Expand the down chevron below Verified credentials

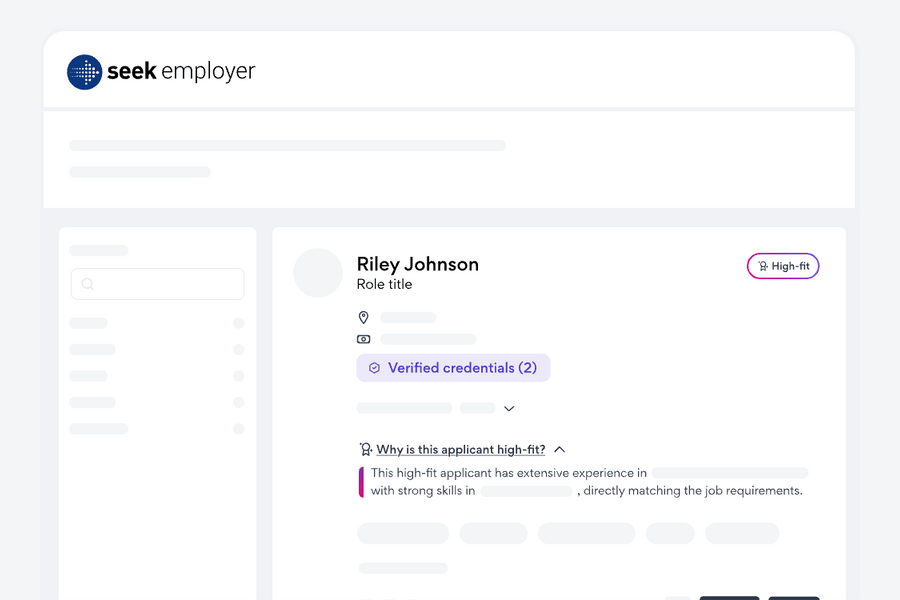[509, 408]
